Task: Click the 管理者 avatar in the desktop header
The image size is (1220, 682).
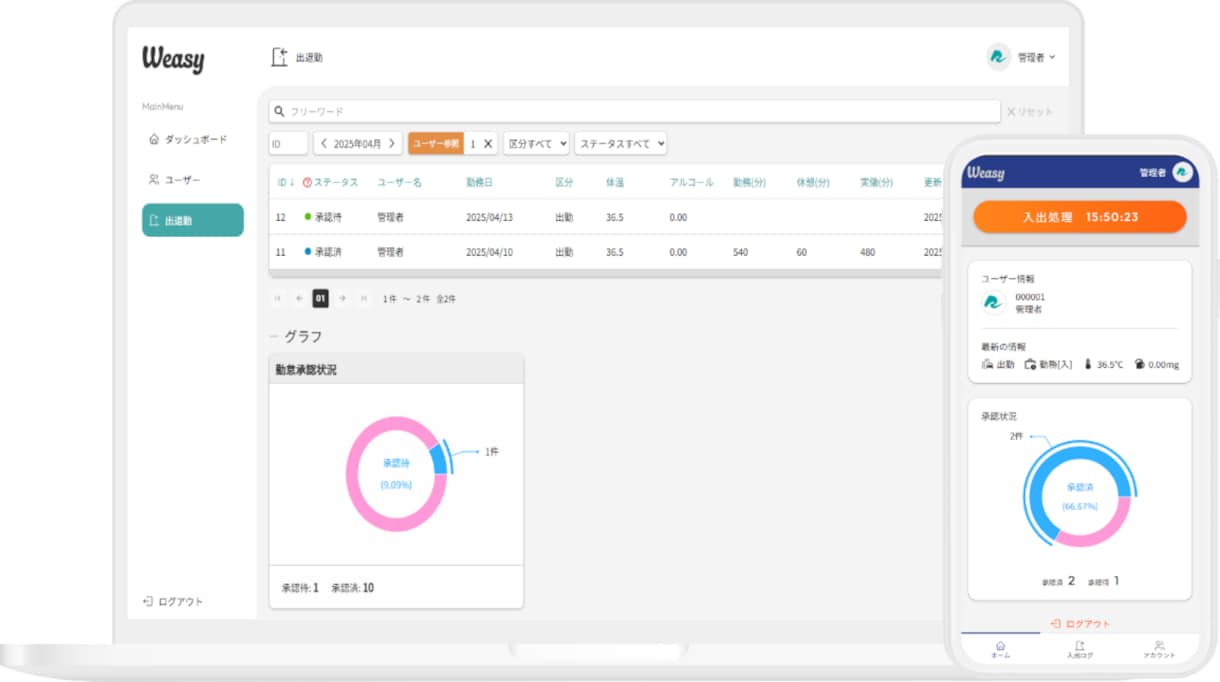Action: (x=998, y=57)
